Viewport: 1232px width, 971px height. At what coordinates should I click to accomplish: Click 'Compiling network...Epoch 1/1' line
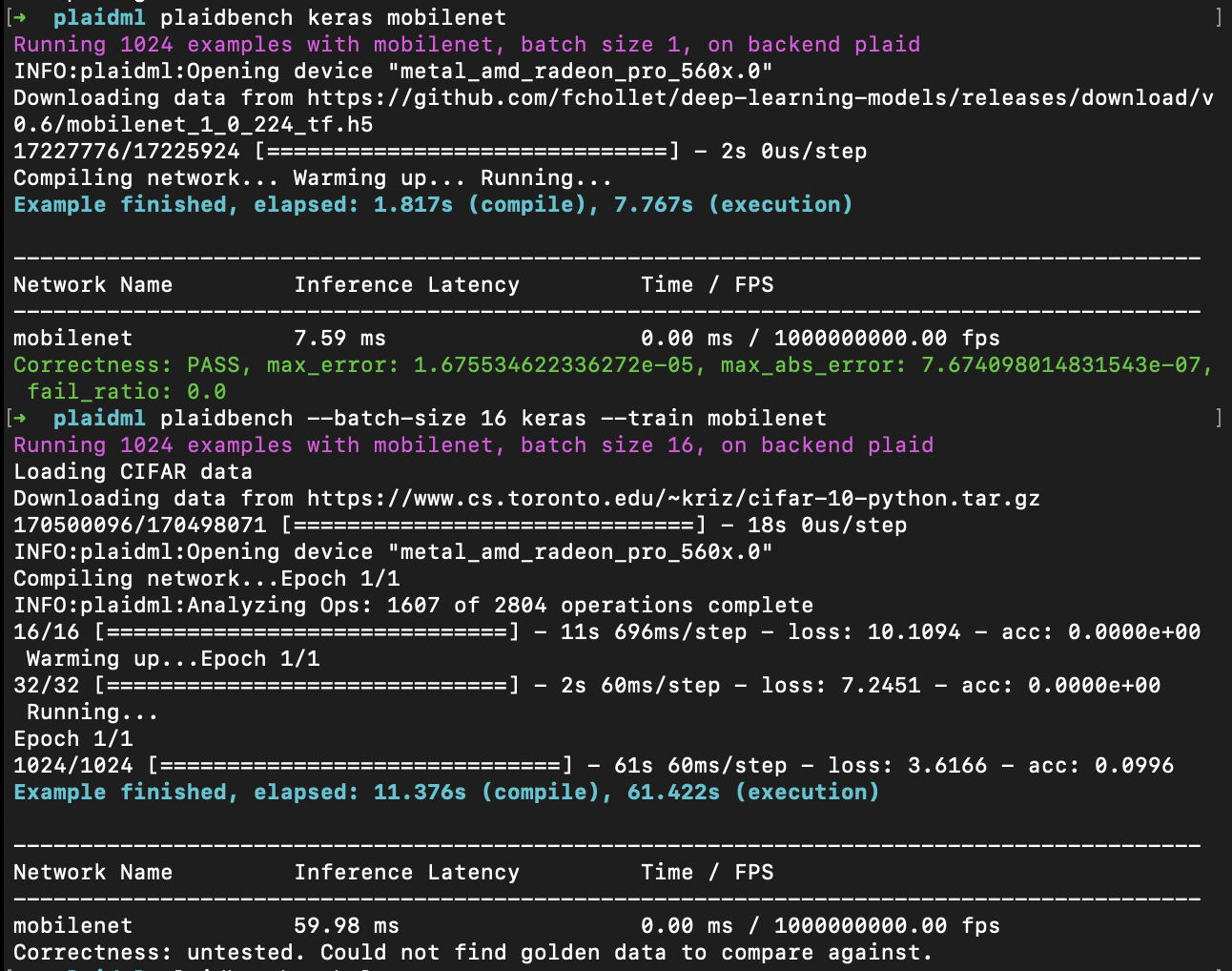(x=206, y=578)
